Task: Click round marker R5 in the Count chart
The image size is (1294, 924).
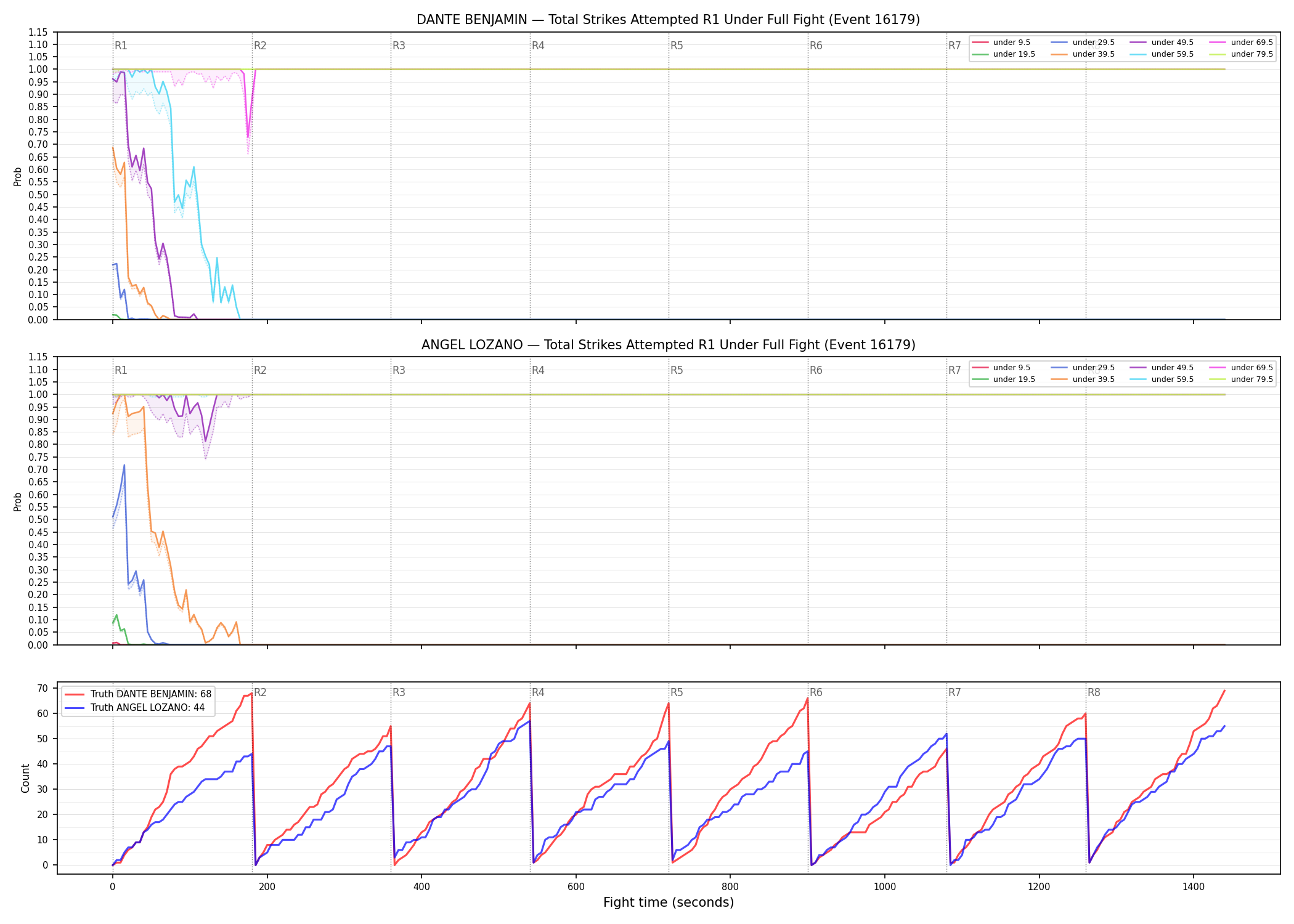Action: tap(677, 692)
